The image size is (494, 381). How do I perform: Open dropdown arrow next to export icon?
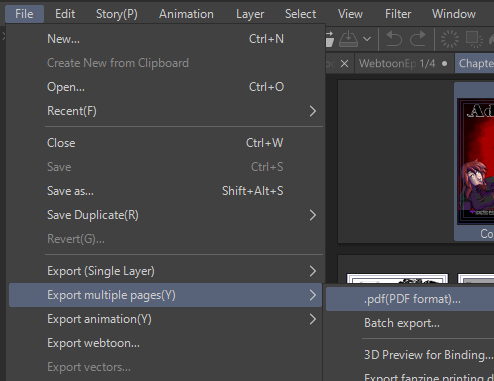(367, 39)
